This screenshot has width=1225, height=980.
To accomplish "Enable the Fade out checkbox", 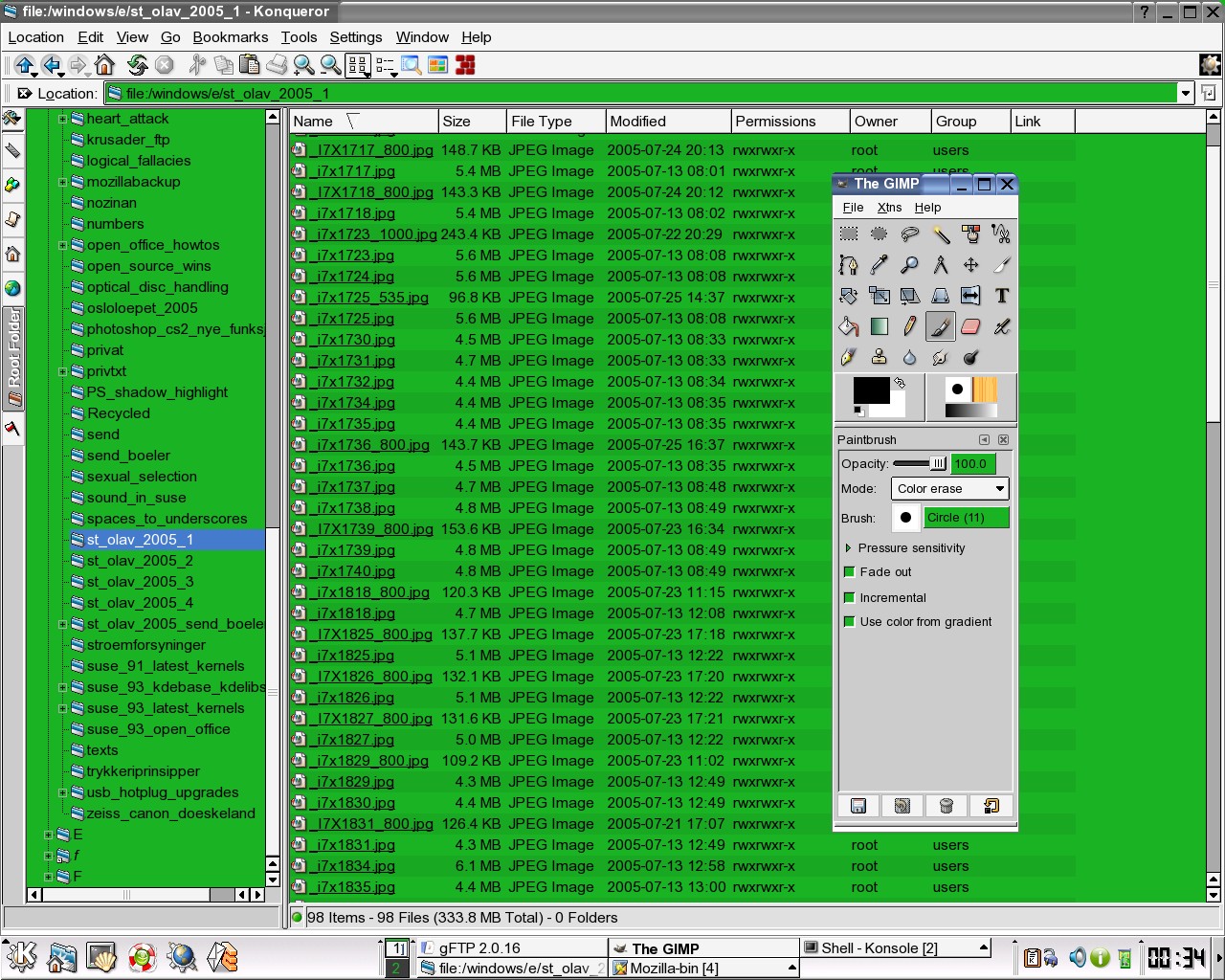I will (x=849, y=572).
